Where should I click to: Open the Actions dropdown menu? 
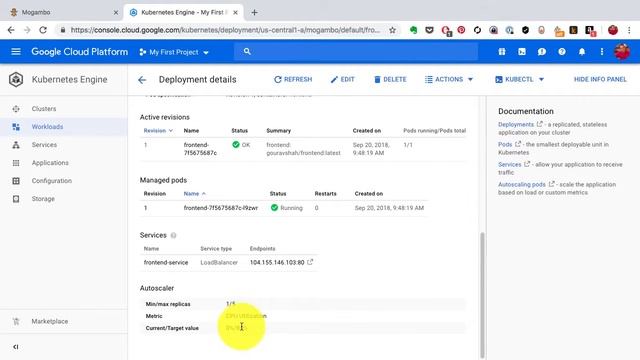pos(449,80)
